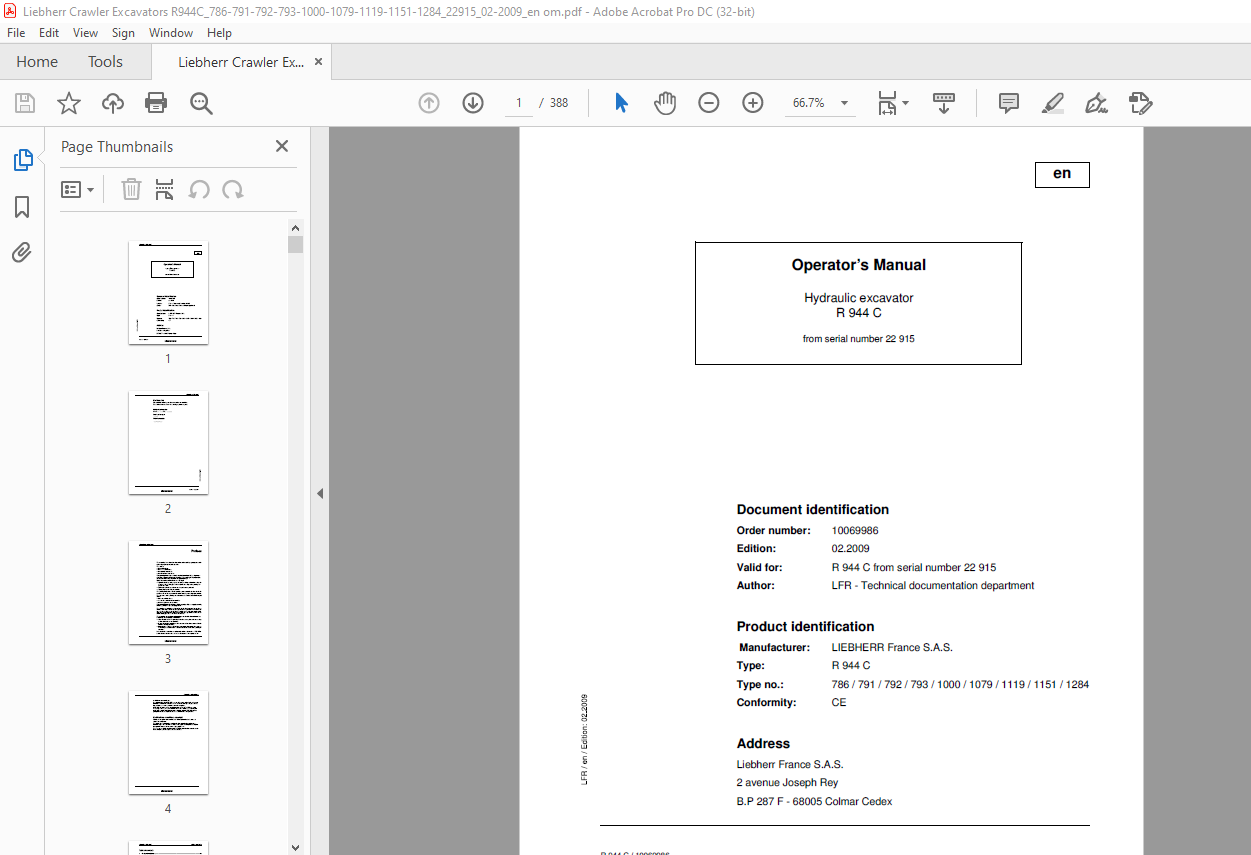Click the edition value '02.2009'
Viewport: 1251px width, 855px height.
coord(851,549)
